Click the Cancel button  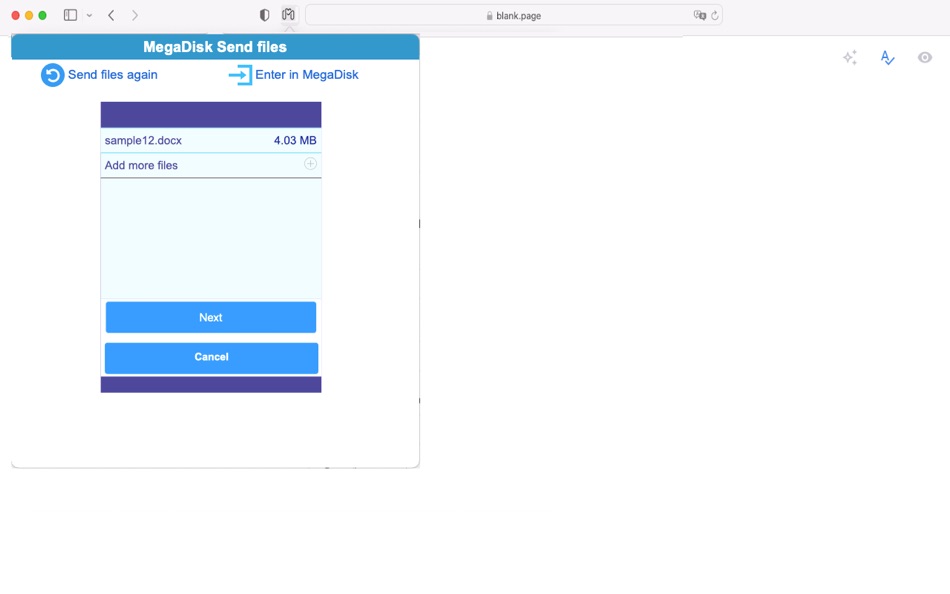click(x=211, y=358)
